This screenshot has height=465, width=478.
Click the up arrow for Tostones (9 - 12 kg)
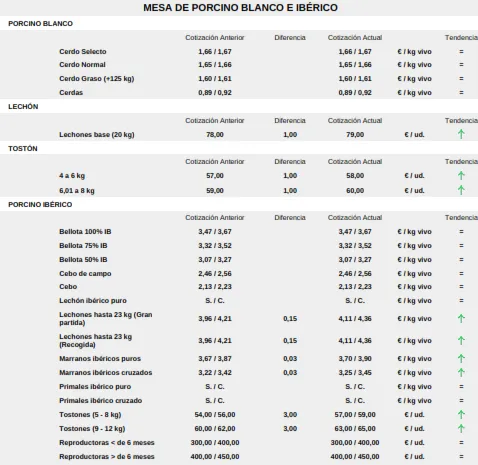tap(461, 428)
